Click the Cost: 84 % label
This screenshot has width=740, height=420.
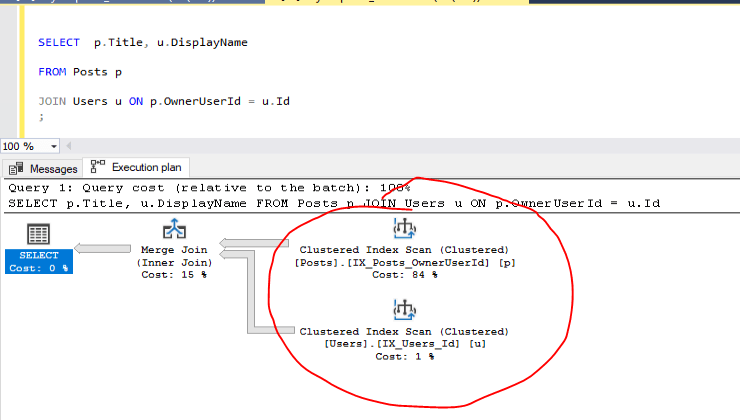coord(403,275)
